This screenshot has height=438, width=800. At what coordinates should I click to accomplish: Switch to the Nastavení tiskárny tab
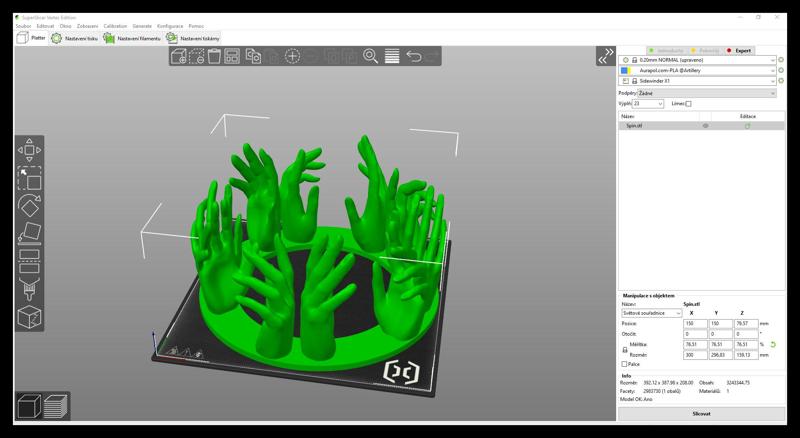click(x=193, y=38)
